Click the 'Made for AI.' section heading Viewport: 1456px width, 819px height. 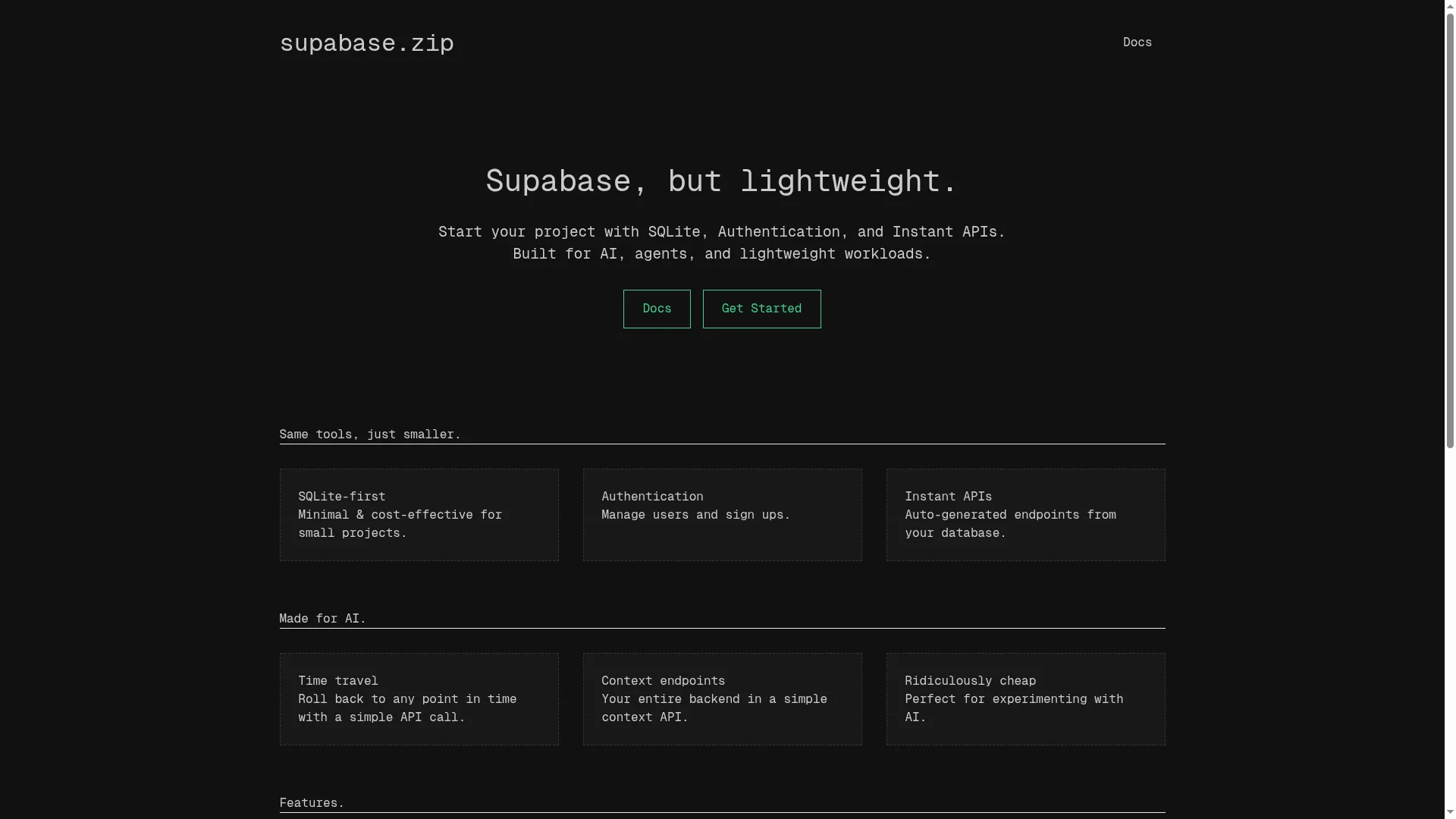coord(322,619)
